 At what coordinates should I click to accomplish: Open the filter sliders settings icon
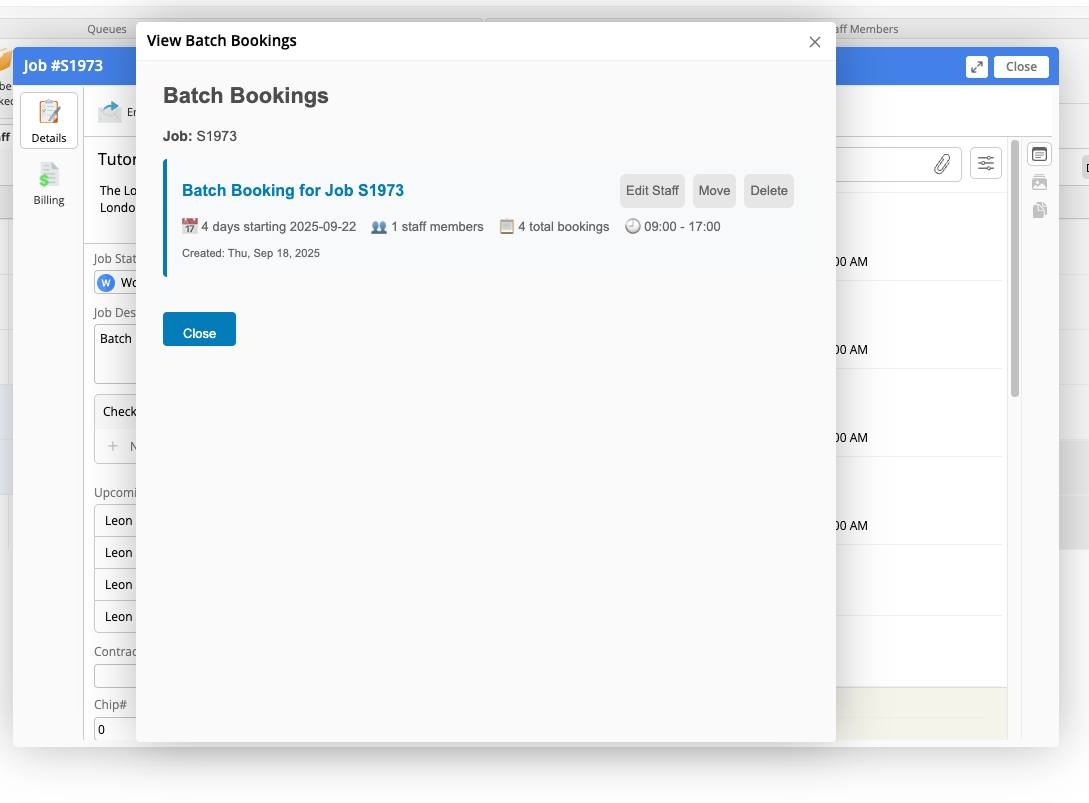[986, 164]
